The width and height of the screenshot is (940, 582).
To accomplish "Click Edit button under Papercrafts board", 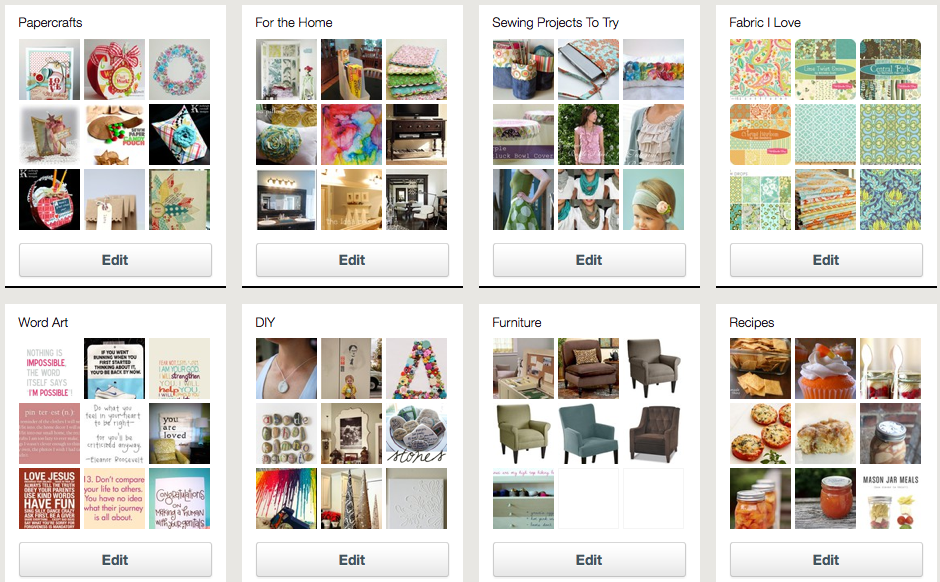I will (x=115, y=260).
